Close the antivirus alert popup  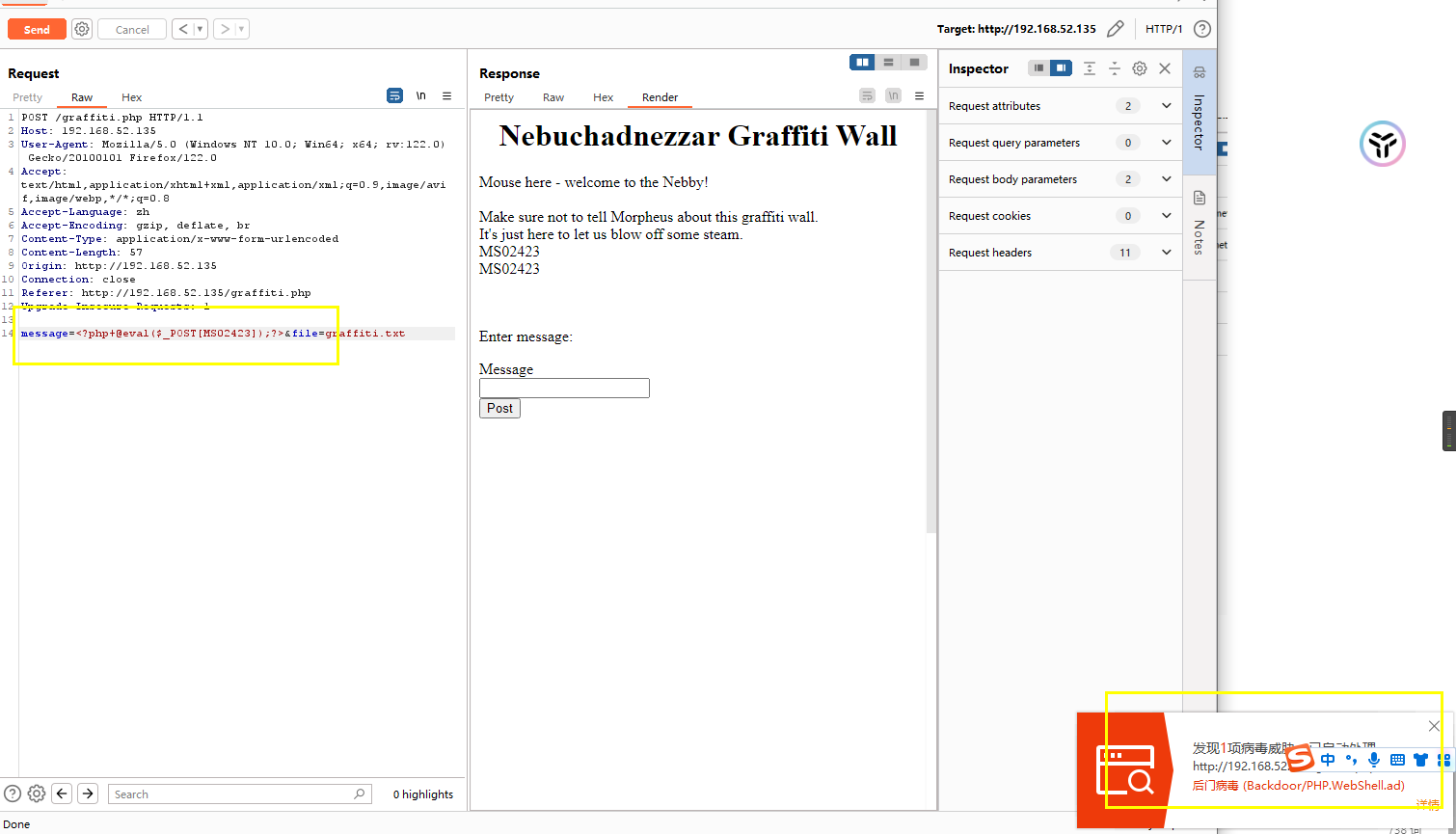[1434, 726]
